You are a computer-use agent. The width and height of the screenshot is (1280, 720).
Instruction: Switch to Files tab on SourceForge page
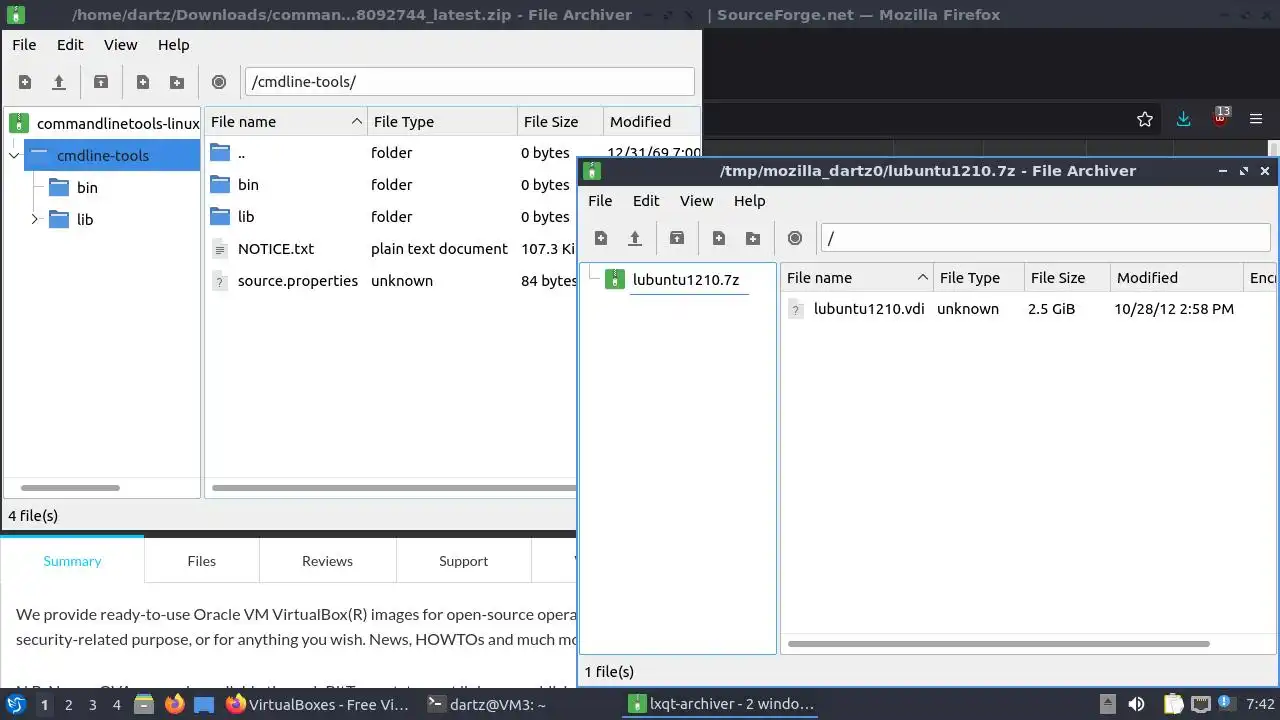[x=201, y=561]
